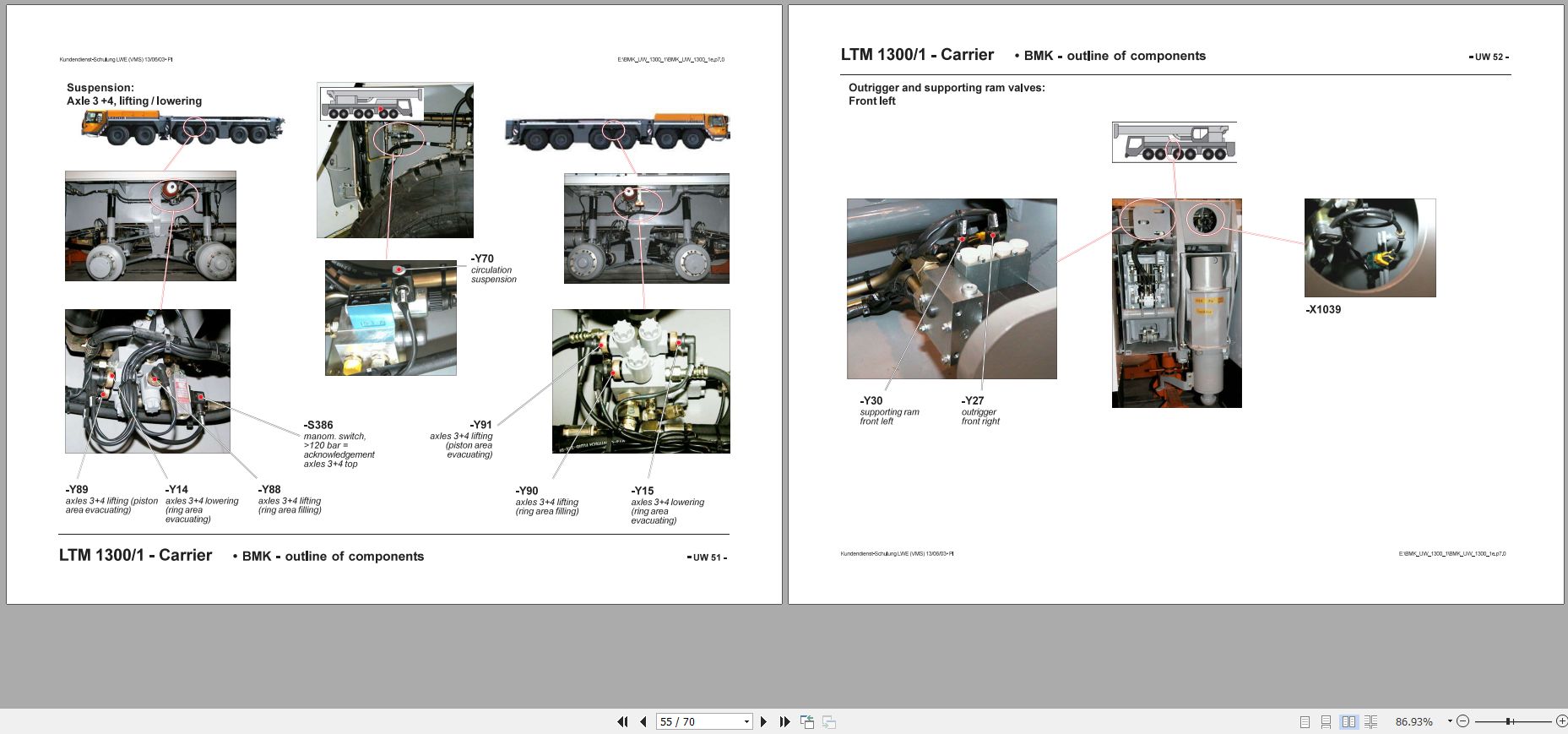Click the zoom slider handle
This screenshot has width=1568, height=734.
1509,721
